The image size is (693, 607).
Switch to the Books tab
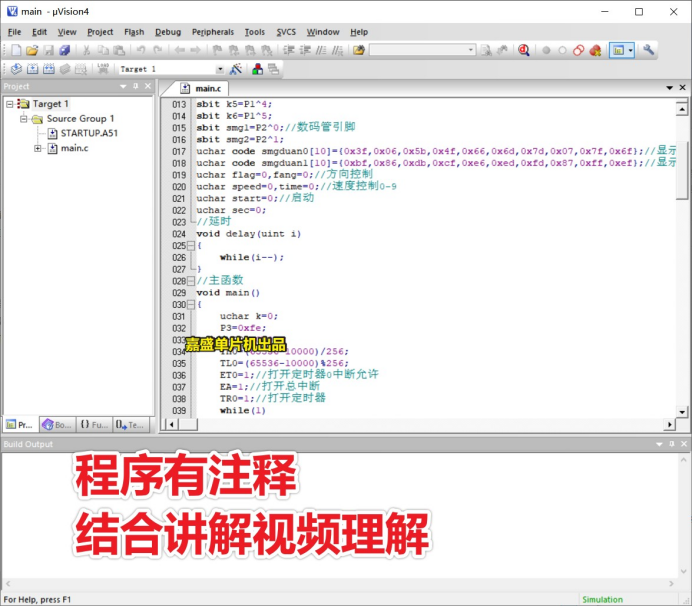coord(57,425)
